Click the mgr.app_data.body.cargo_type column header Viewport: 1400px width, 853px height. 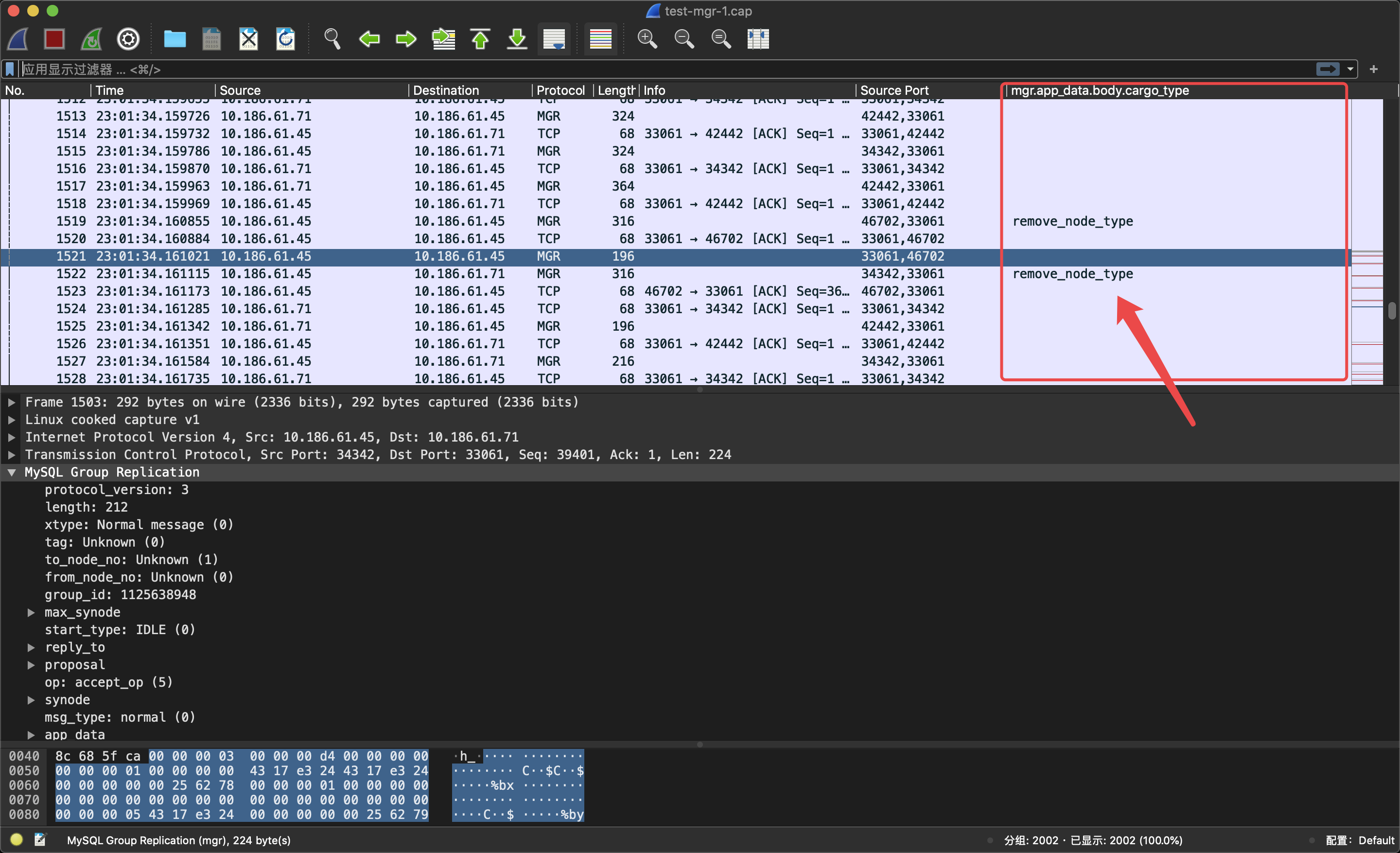(x=1100, y=90)
